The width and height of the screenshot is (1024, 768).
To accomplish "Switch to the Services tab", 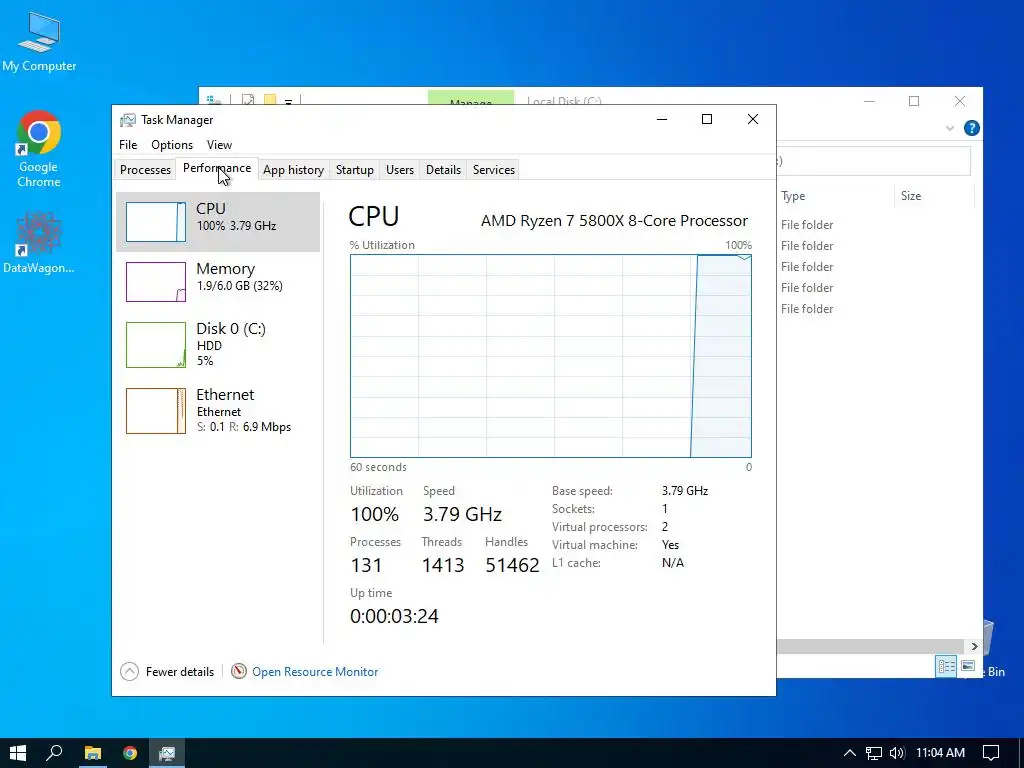I will click(x=494, y=170).
